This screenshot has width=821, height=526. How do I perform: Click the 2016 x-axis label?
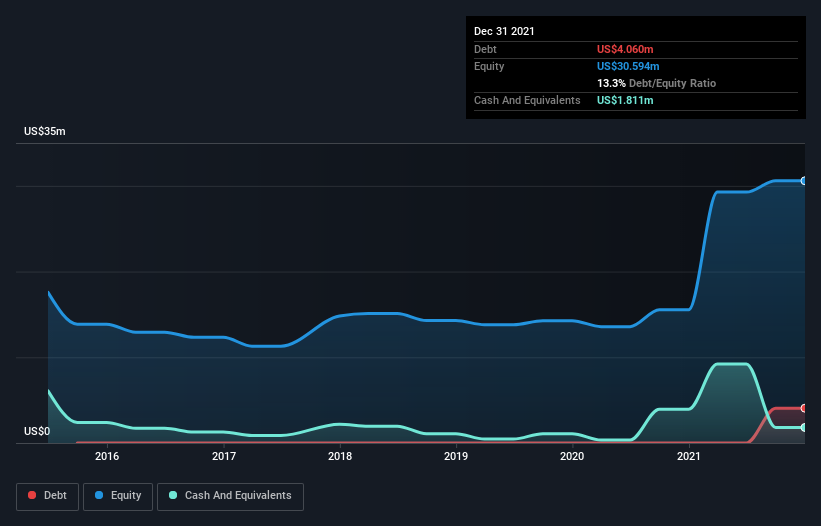point(107,456)
